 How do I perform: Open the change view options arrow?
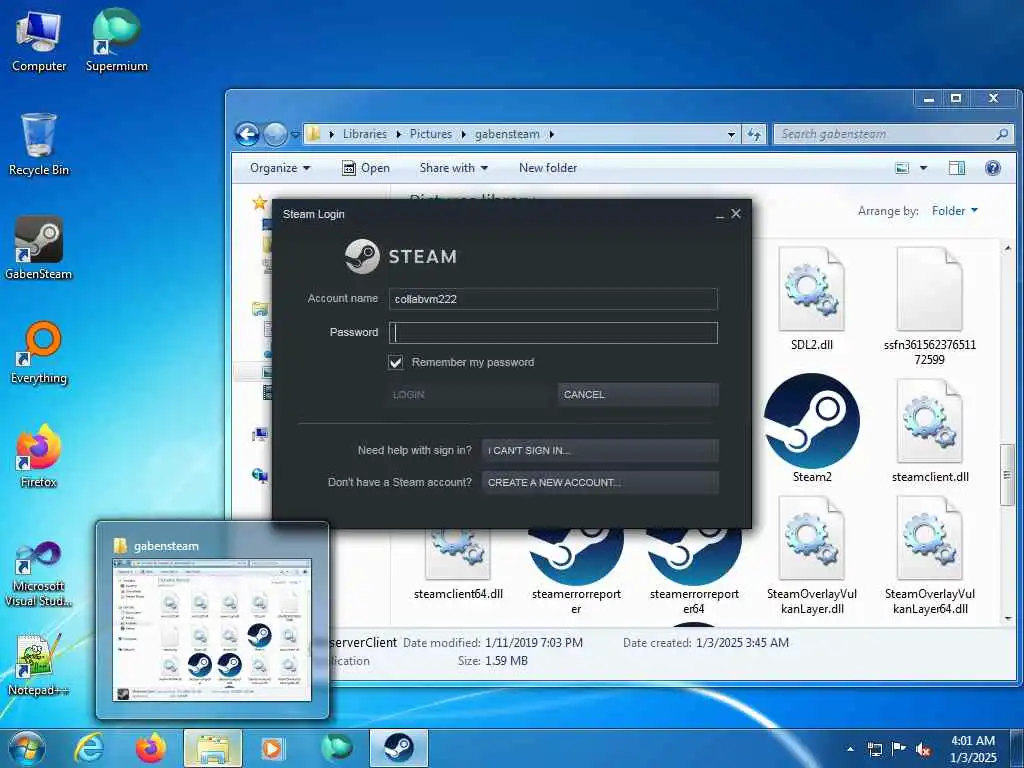pos(923,168)
